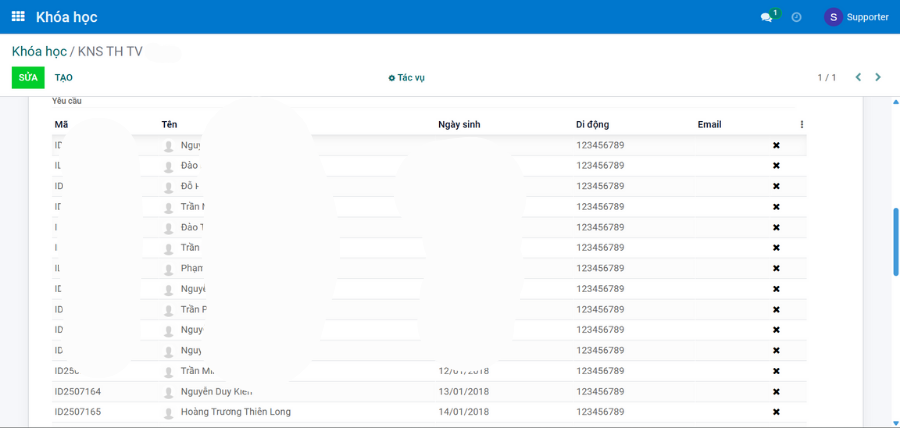Click the TẠO create button
900x429 pixels.
pyautogui.click(x=64, y=77)
